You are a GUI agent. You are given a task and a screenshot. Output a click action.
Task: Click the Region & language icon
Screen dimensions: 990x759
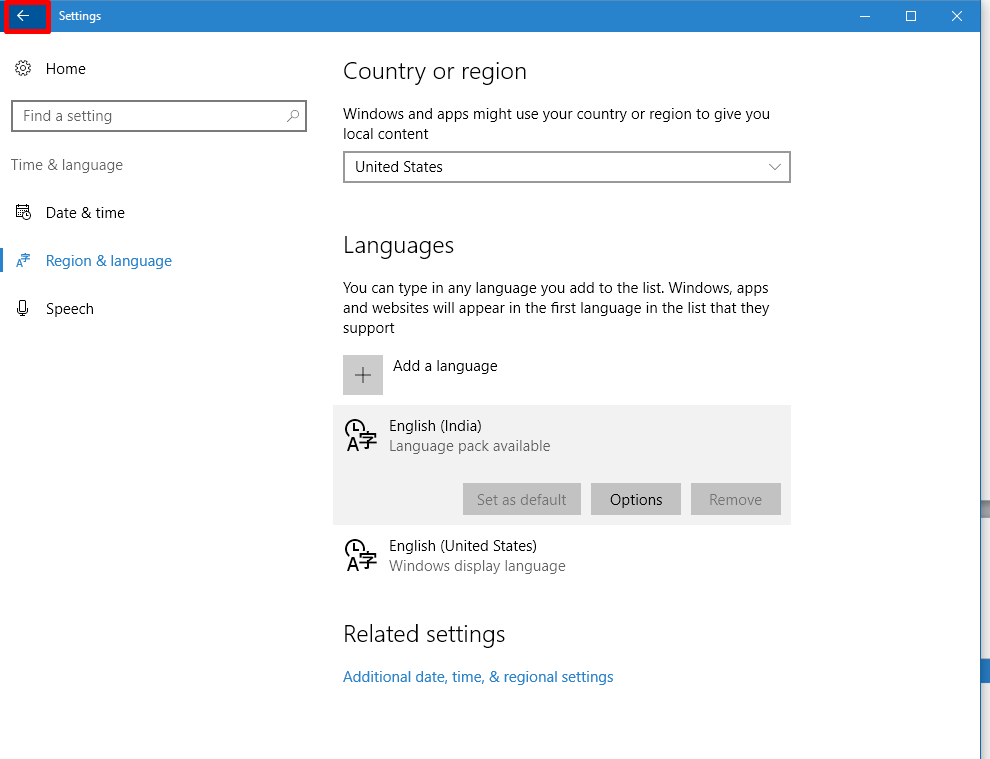point(23,261)
